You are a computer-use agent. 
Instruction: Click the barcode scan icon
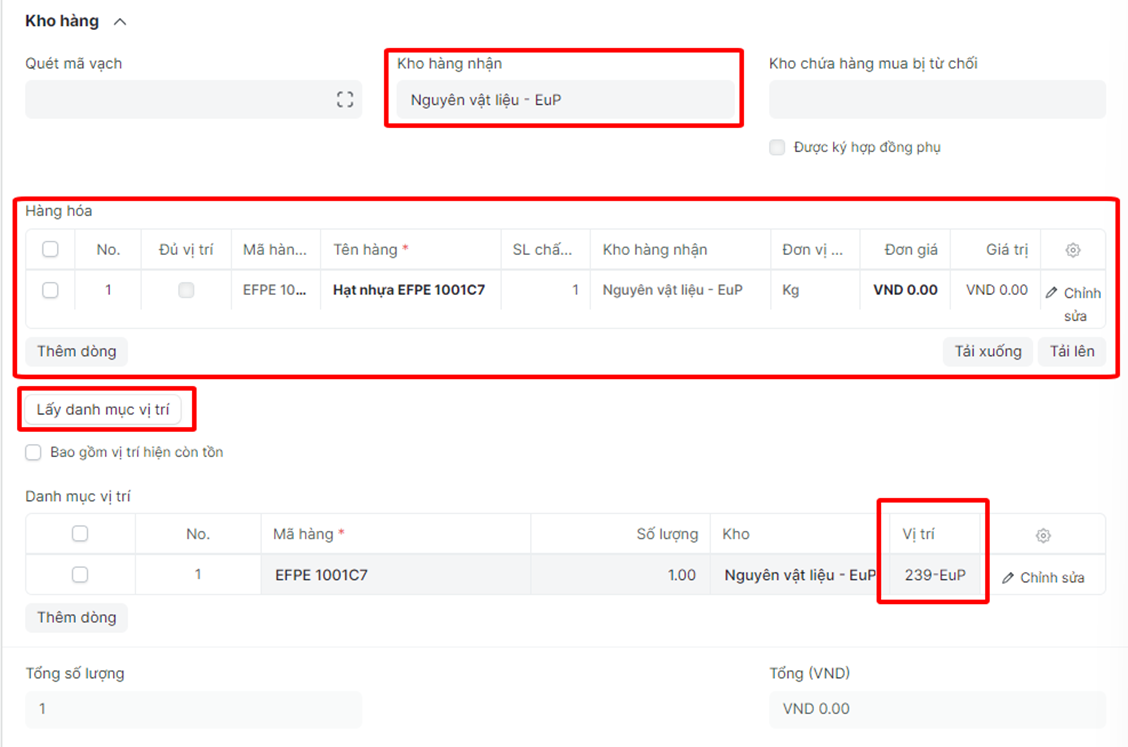coord(345,99)
